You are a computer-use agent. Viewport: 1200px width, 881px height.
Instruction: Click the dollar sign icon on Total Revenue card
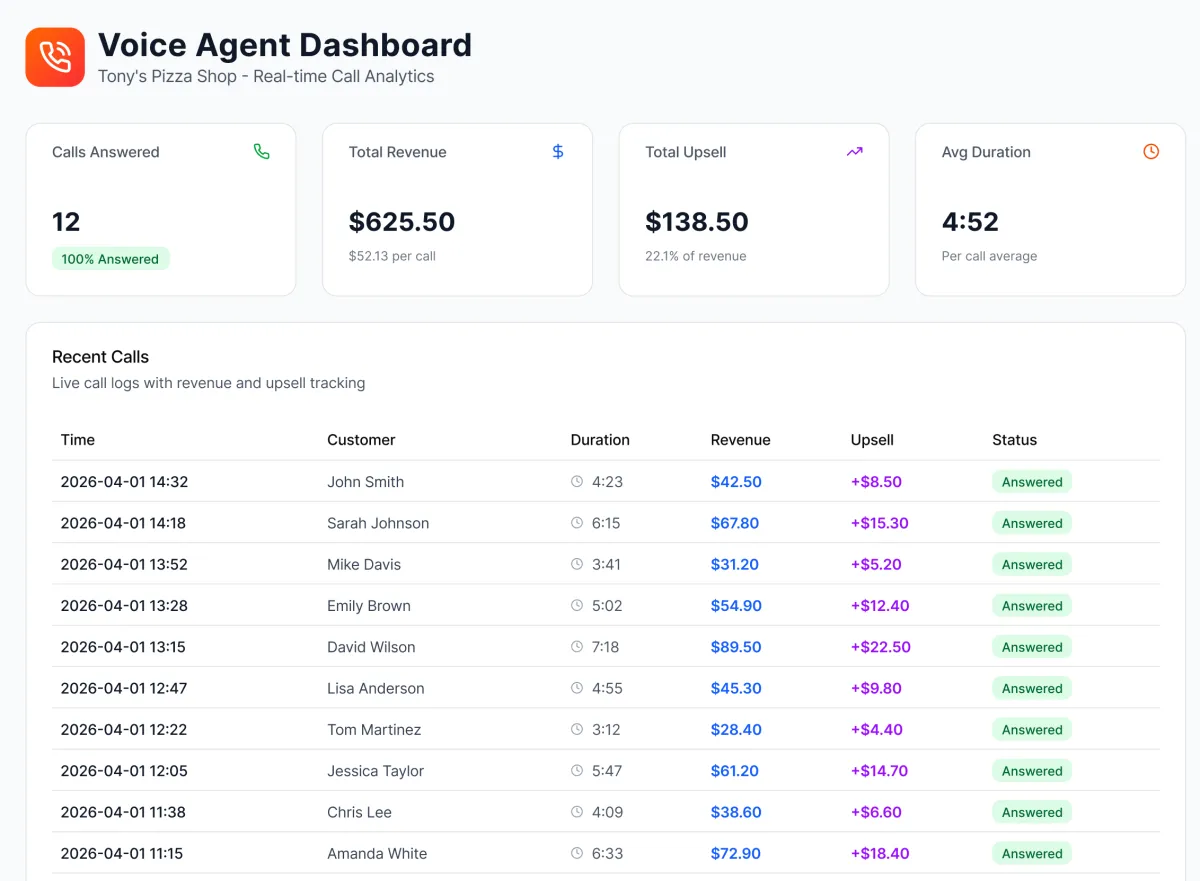click(x=558, y=151)
